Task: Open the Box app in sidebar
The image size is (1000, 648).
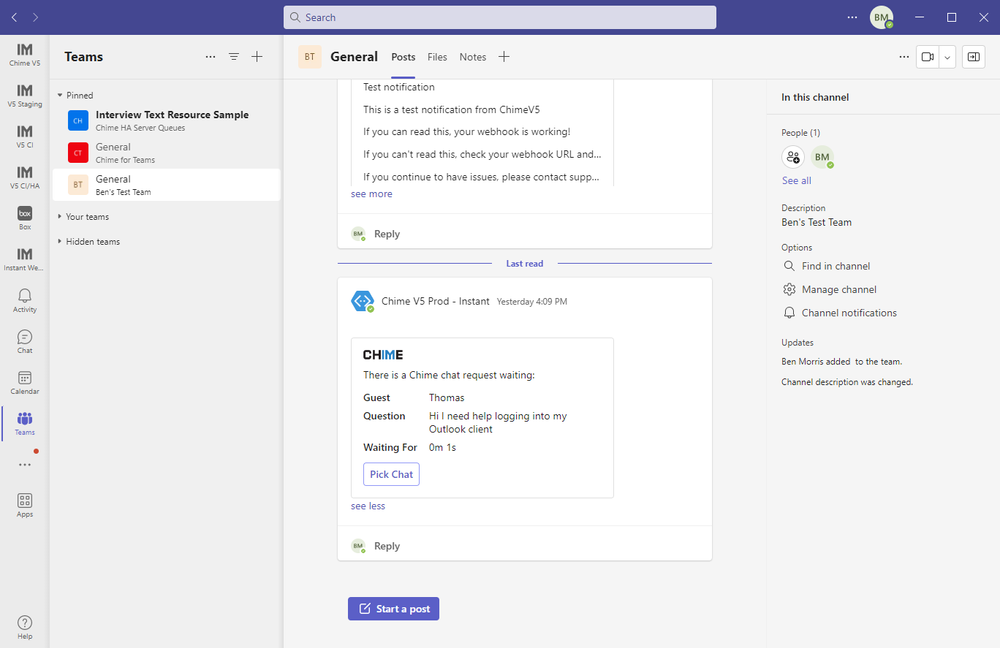Action: (24, 218)
